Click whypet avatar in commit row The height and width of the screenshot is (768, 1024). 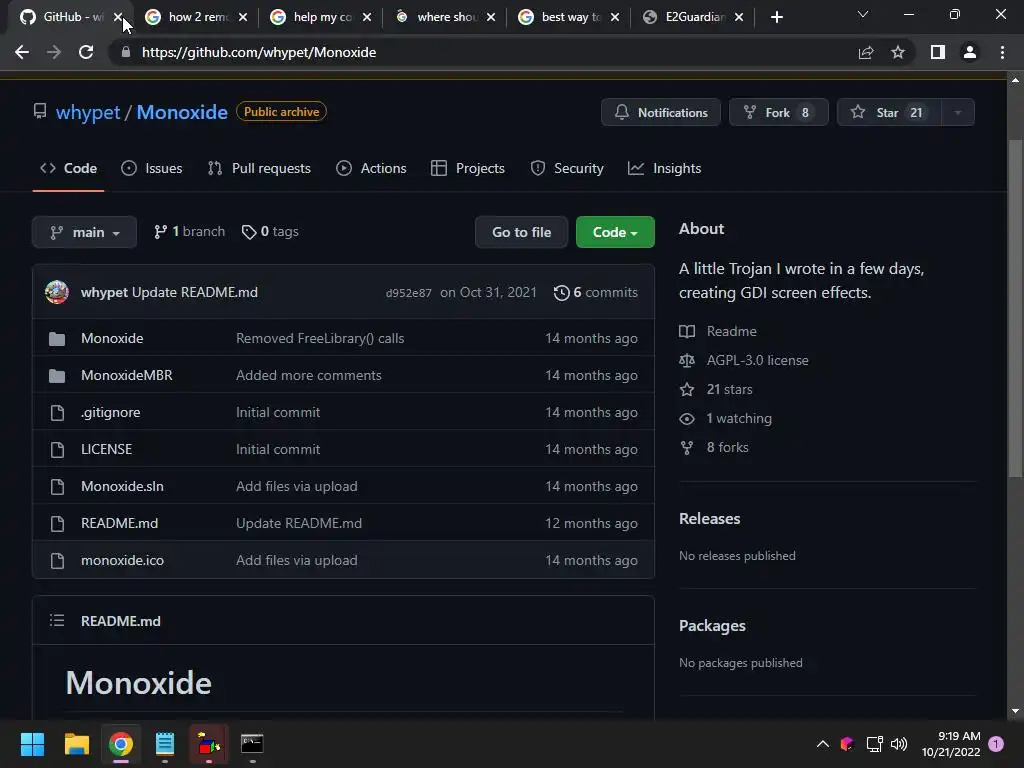[57, 292]
